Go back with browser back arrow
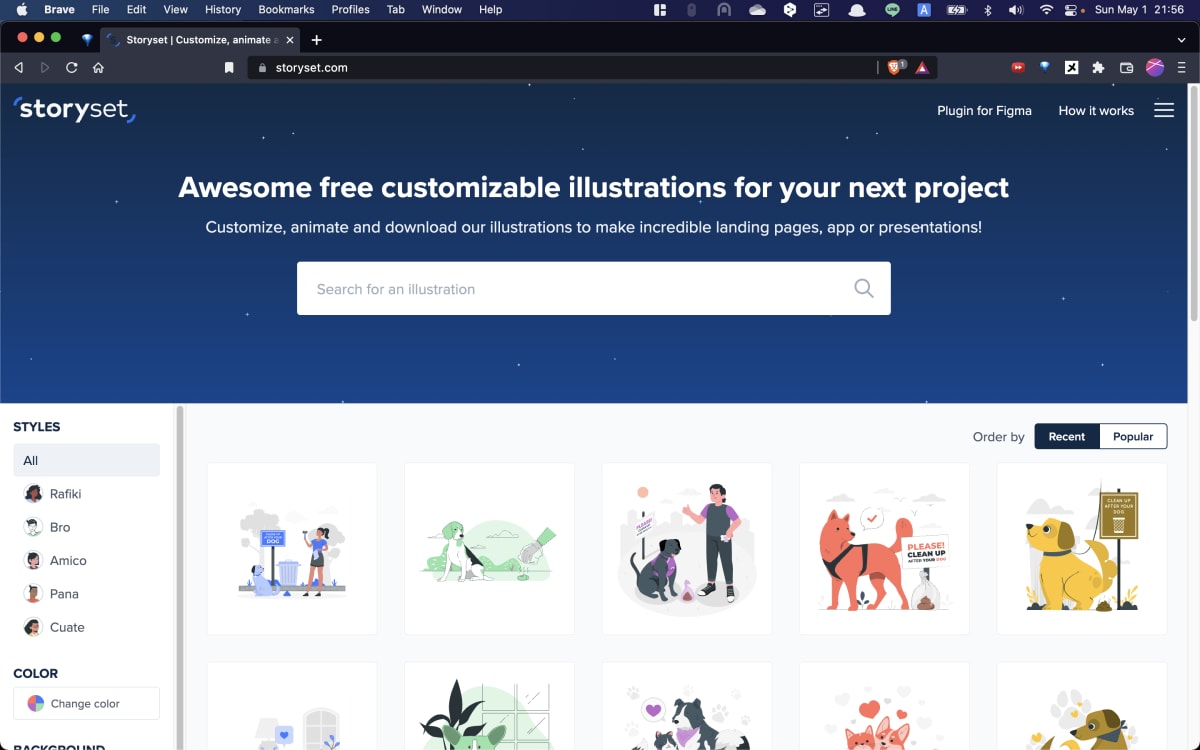Image resolution: width=1200 pixels, height=750 pixels. point(18,68)
